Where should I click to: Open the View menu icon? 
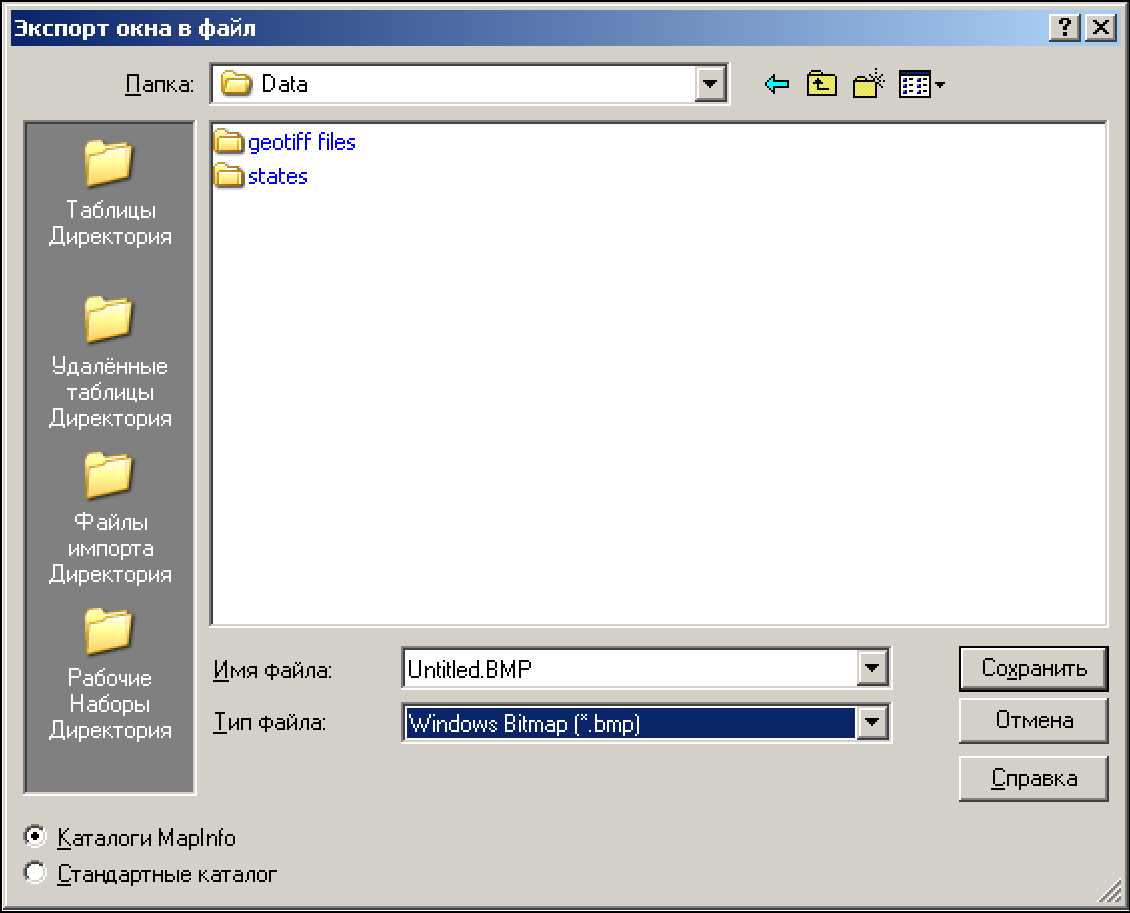pyautogui.click(x=921, y=85)
